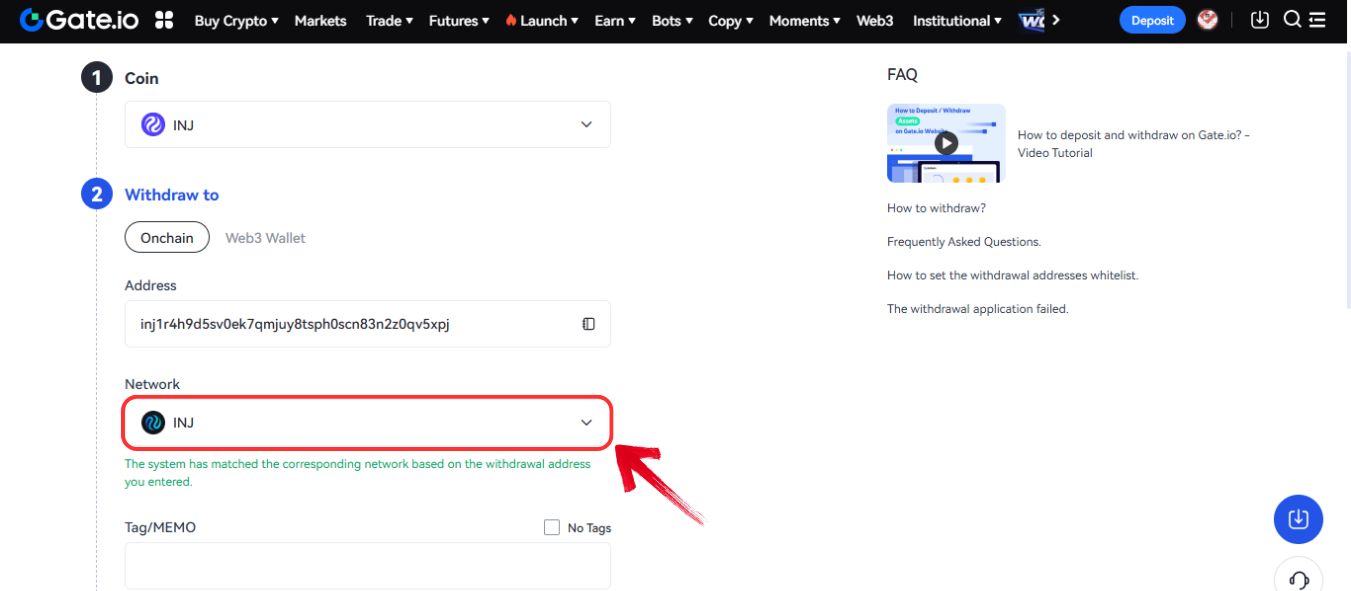This screenshot has height=591, width=1351.
Task: Open the navbar side menu icon
Action: [1319, 20]
